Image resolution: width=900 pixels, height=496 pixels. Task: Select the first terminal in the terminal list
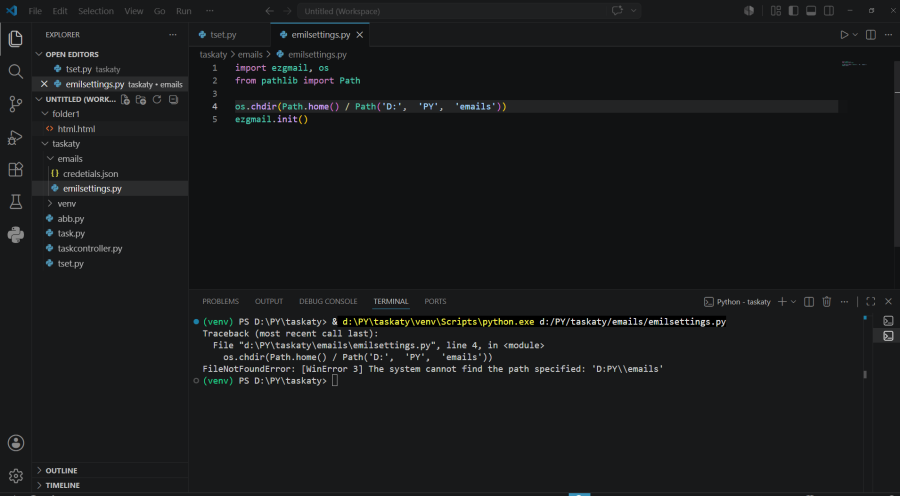888,321
